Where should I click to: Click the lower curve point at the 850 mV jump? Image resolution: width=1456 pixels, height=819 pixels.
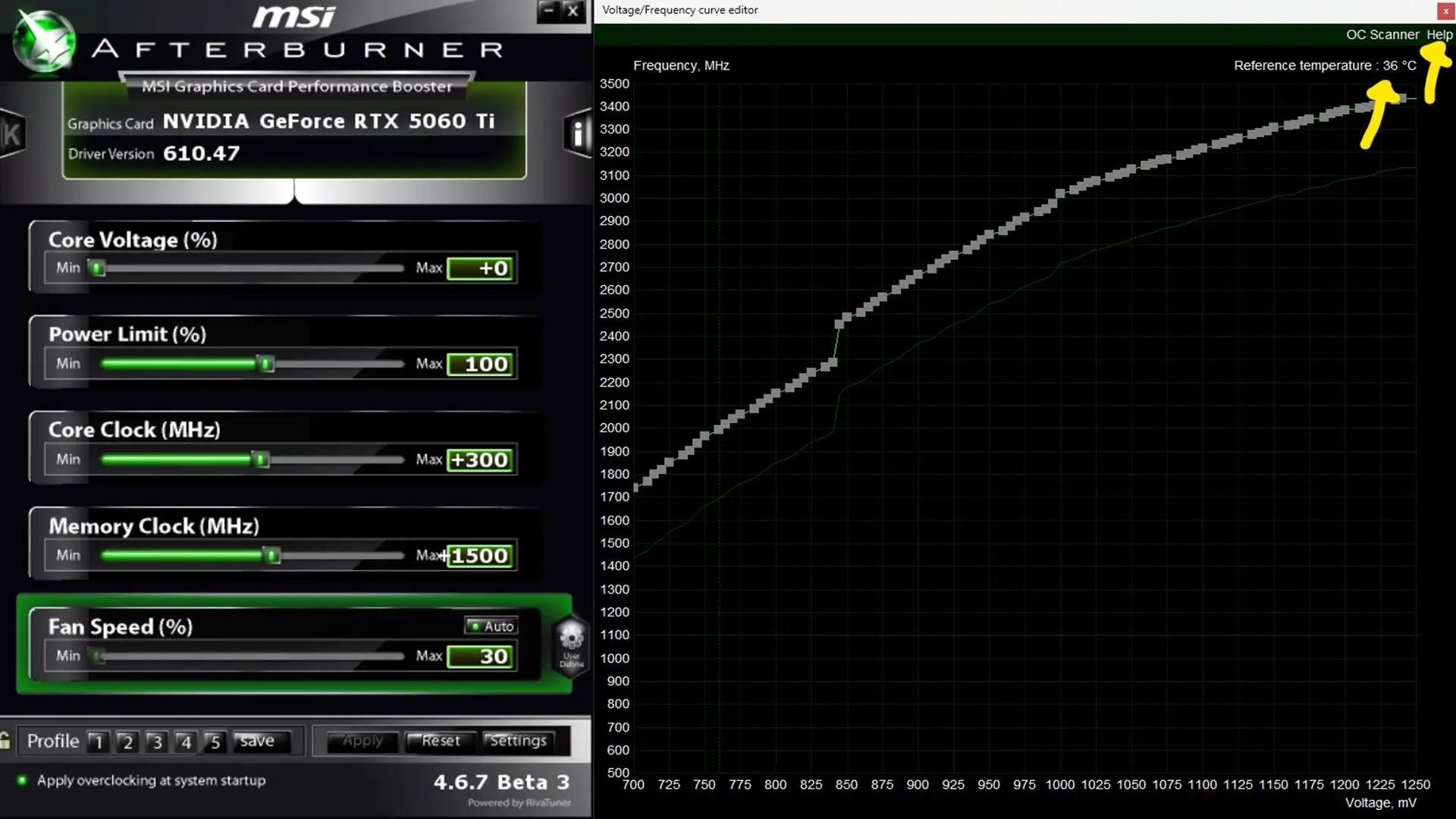(x=833, y=363)
